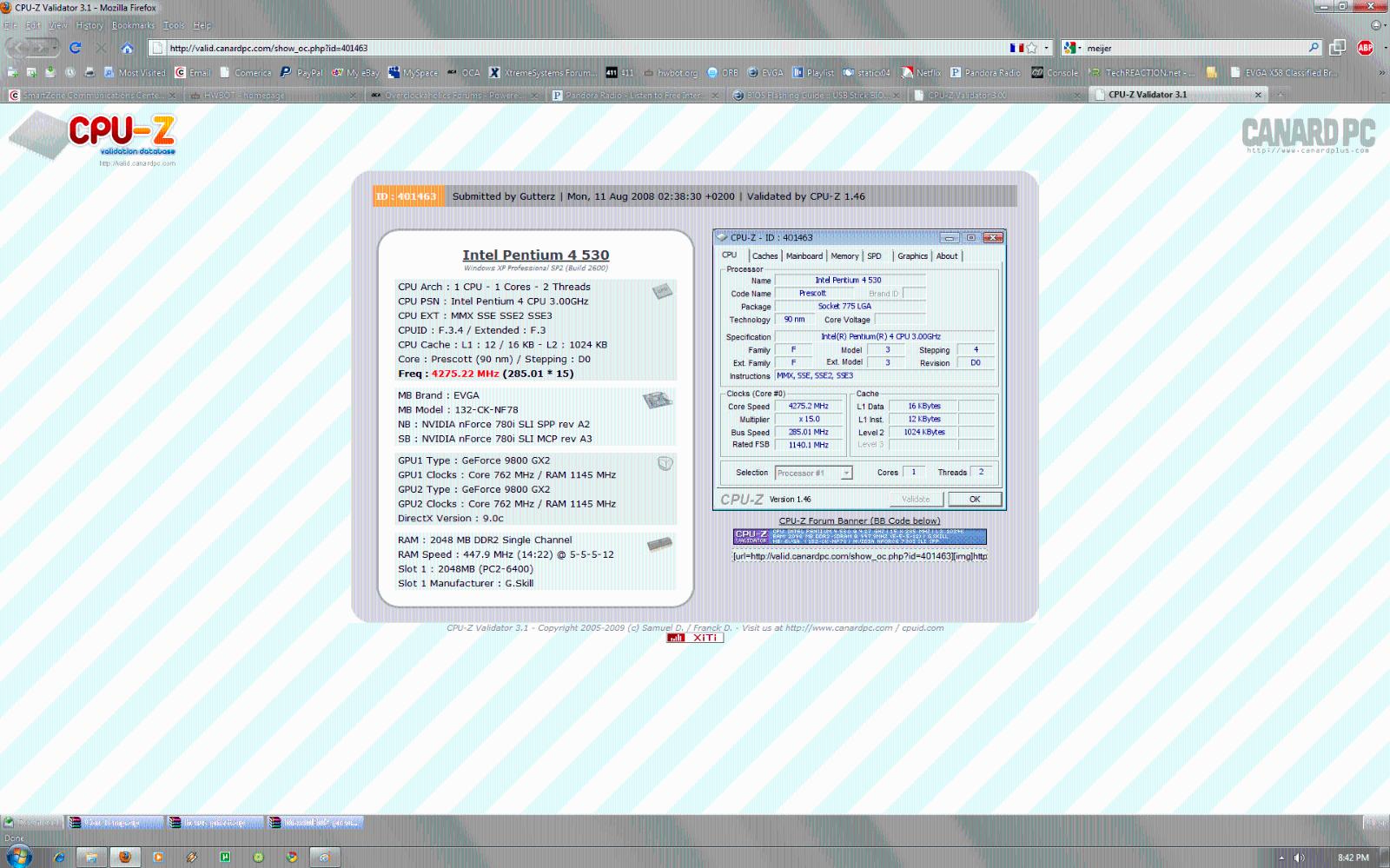
Task: Open the TechREACTION.net bookmark
Action: pyautogui.click(x=1142, y=73)
